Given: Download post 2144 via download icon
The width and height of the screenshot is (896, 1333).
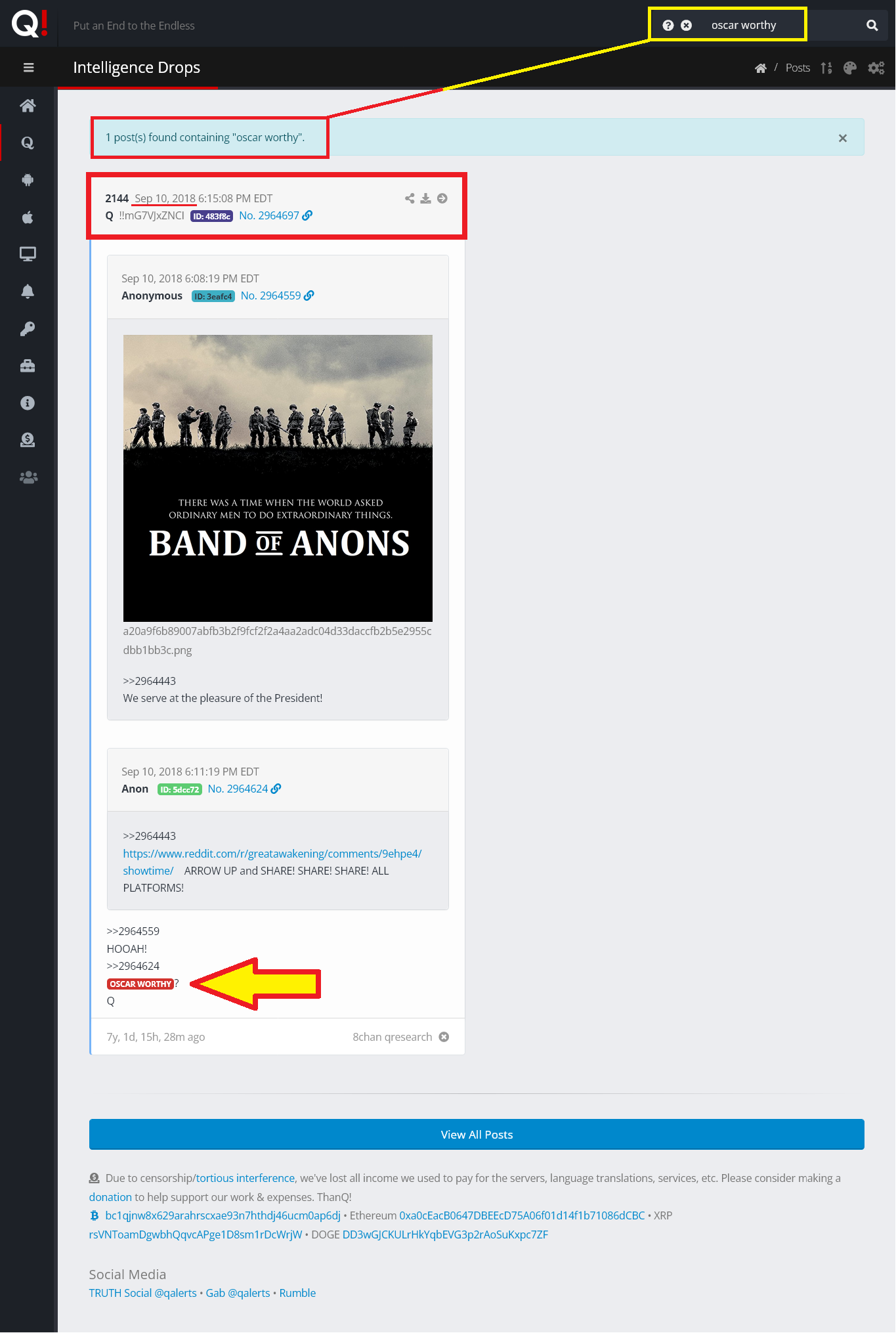Looking at the screenshot, I should [426, 198].
